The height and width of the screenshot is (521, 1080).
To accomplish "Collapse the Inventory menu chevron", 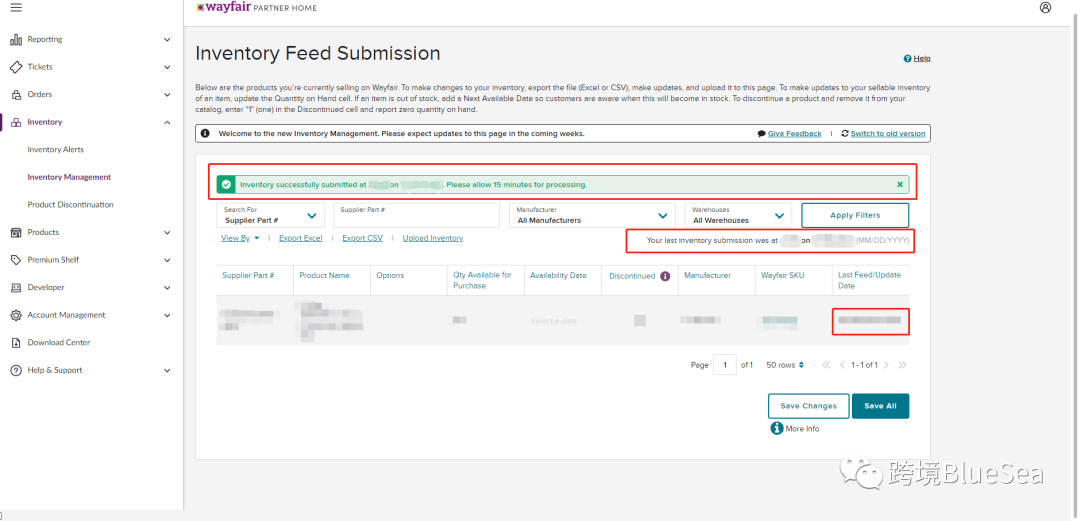I will [167, 122].
